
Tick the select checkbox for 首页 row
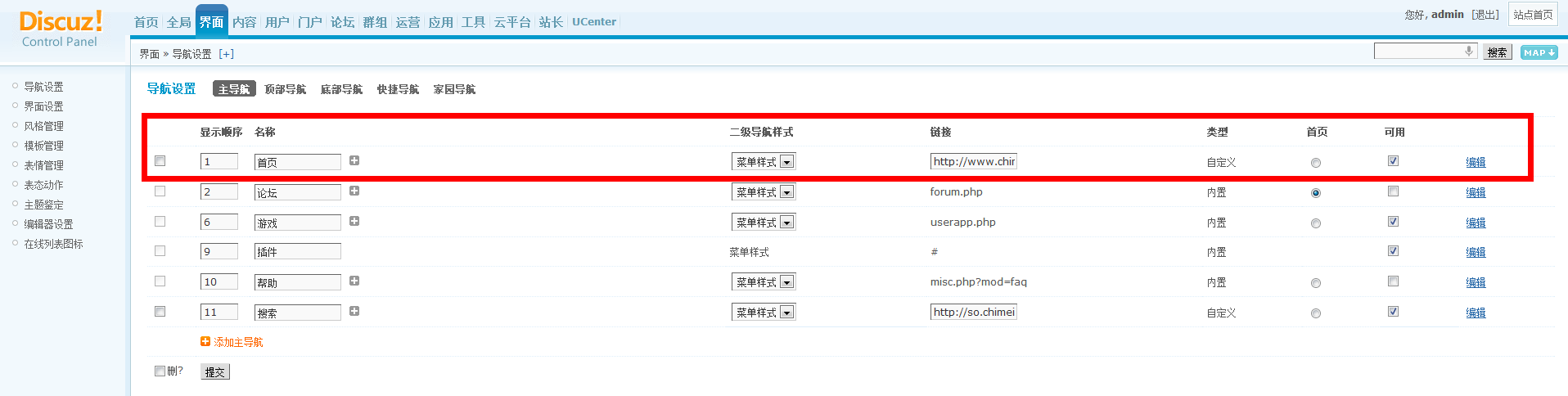(x=160, y=161)
